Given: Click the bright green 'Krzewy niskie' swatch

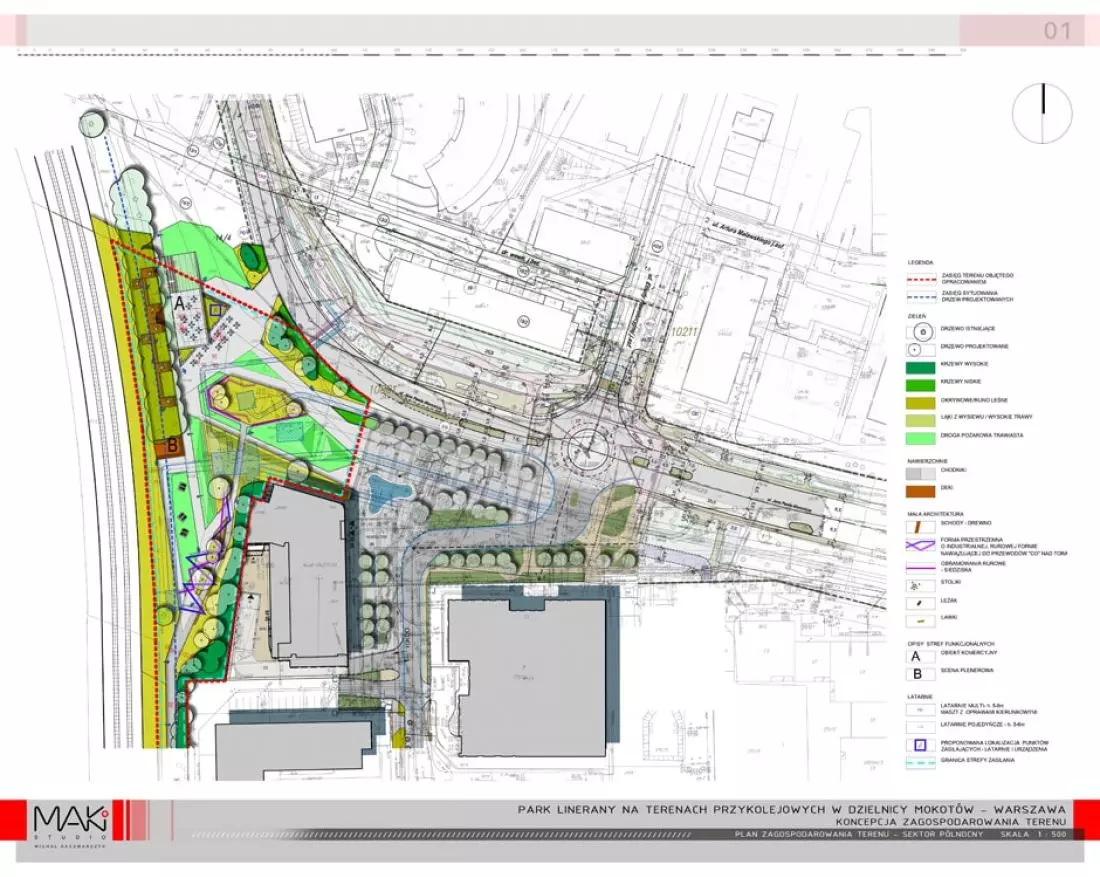Looking at the screenshot, I should [x=920, y=384].
